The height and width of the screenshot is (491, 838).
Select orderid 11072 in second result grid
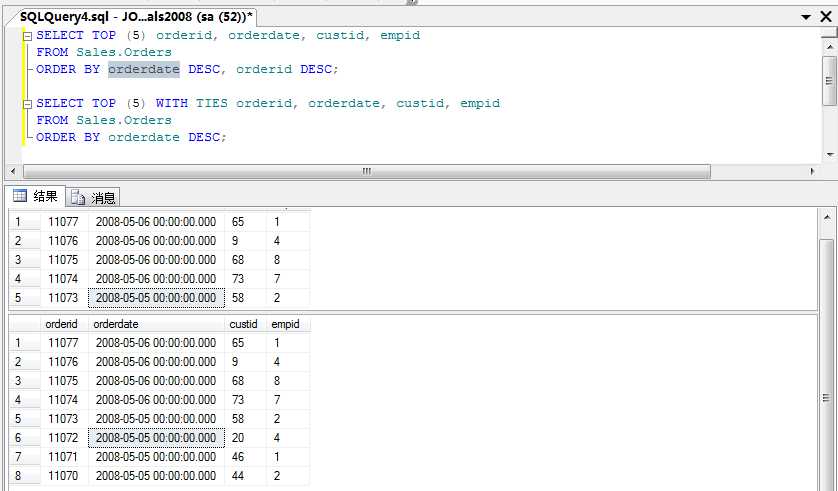64,438
